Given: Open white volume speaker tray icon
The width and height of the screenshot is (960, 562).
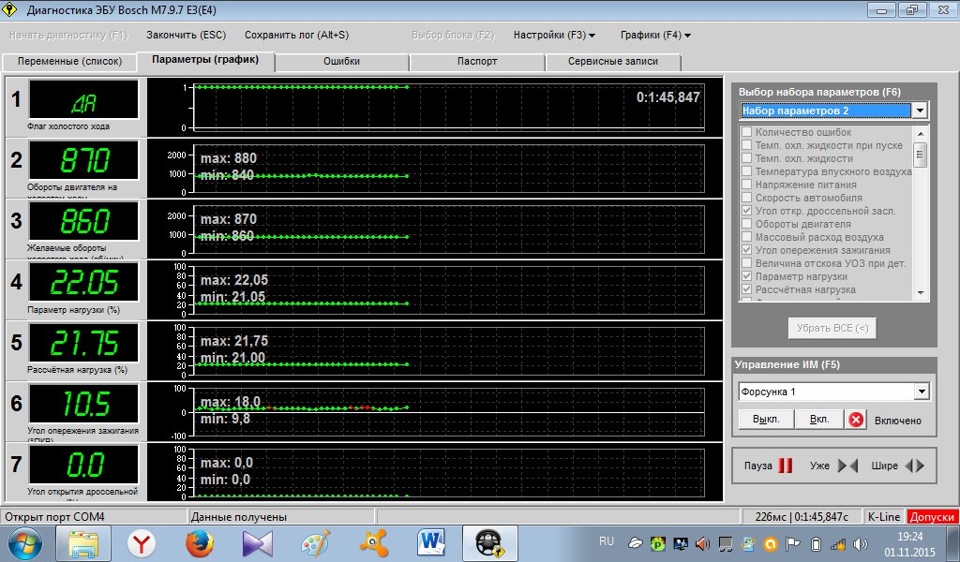Looking at the screenshot, I should (860, 543).
